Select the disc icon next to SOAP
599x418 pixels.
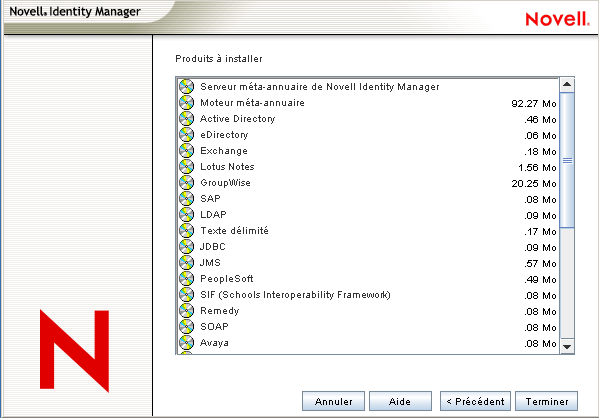(x=186, y=327)
